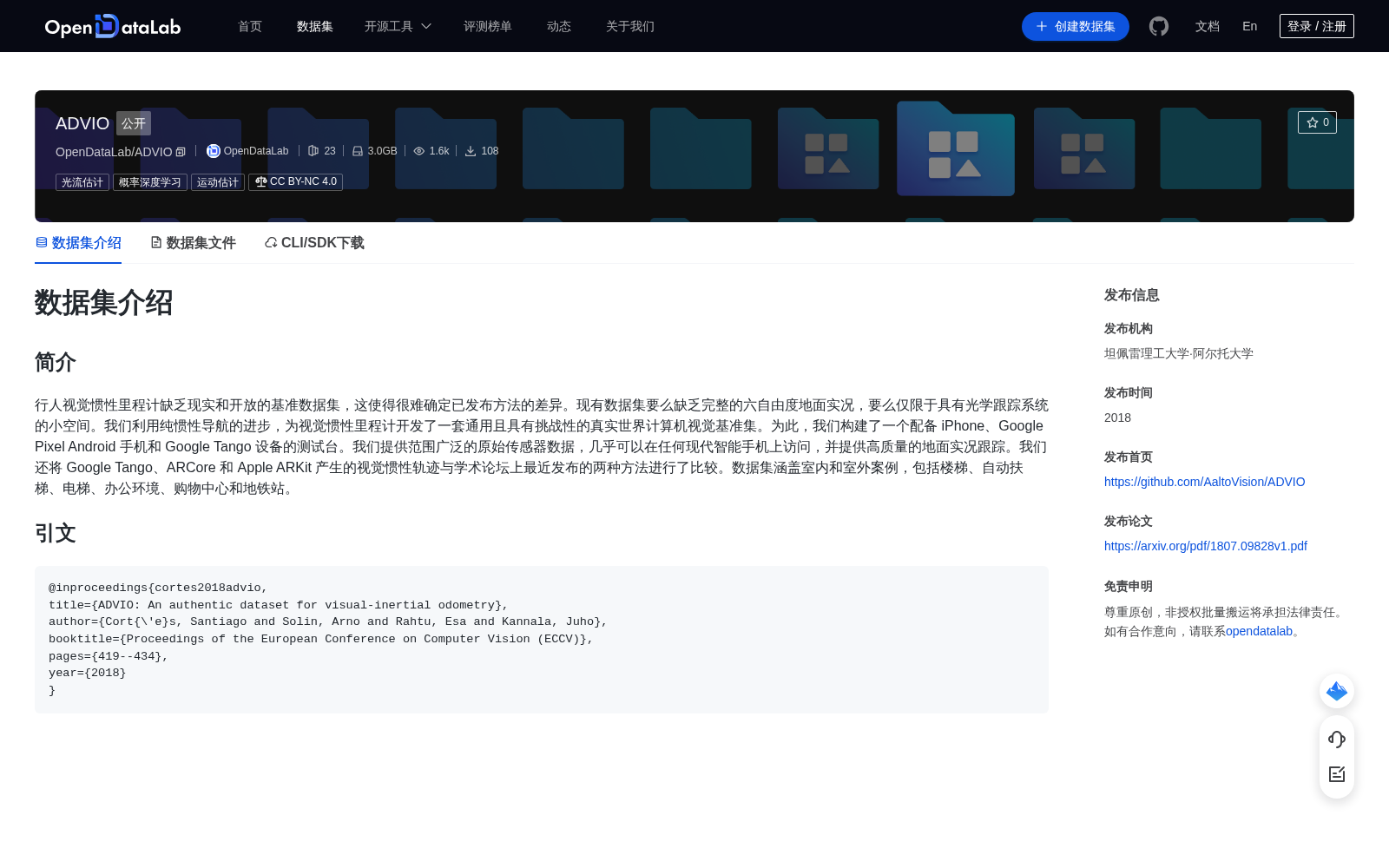
Task: Click the file count icon showing 23
Action: [x=313, y=151]
